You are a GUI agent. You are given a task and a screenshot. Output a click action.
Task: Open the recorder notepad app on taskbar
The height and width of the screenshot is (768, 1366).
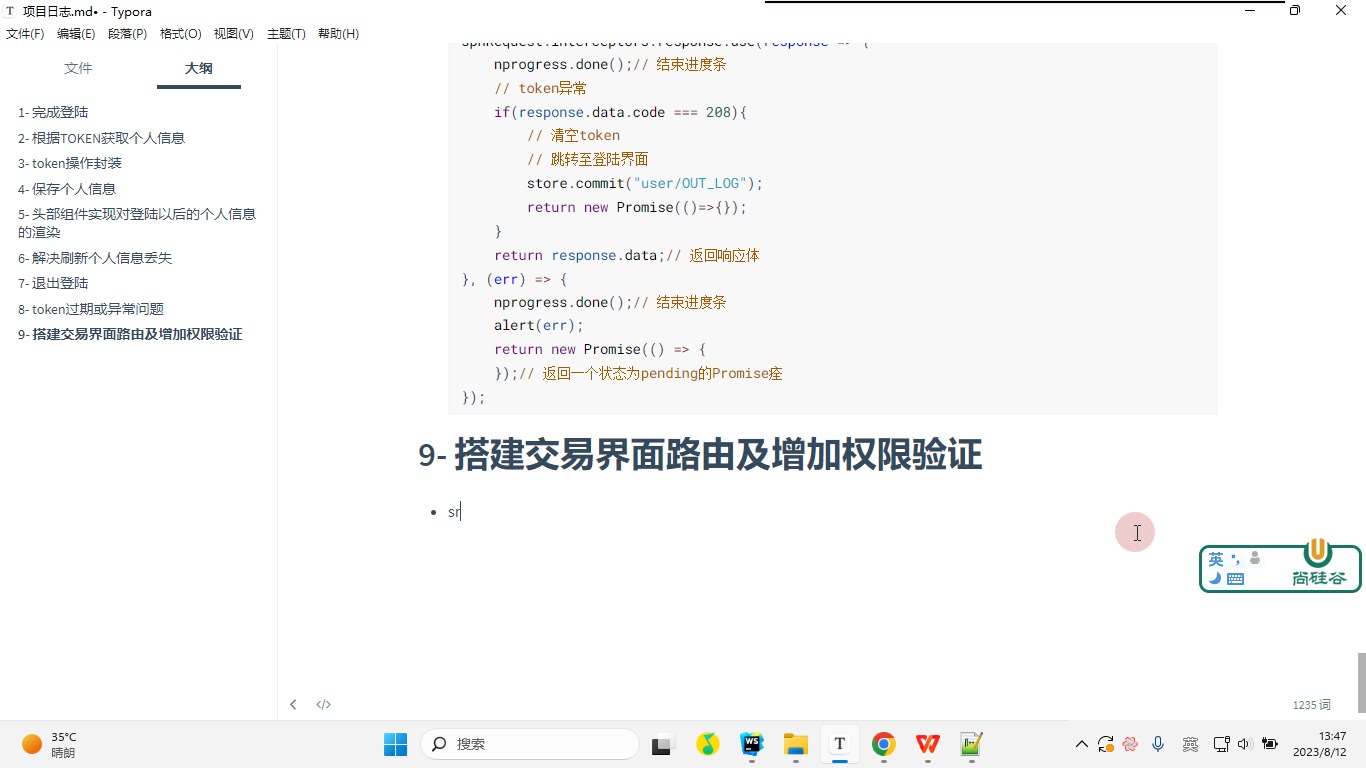(x=971, y=744)
